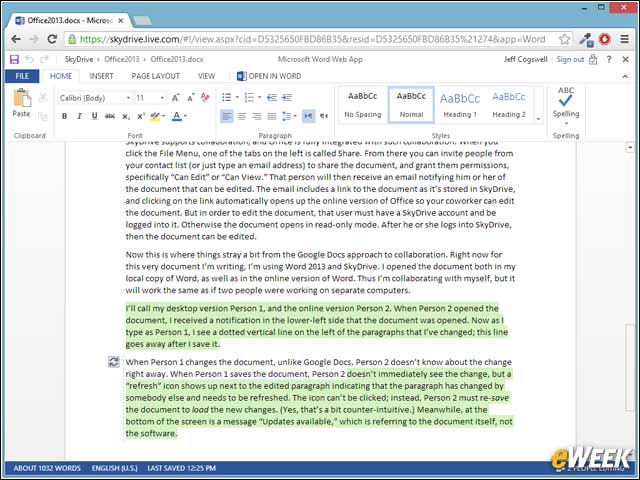640x480 pixels.
Task: Apply strikethrough formatting
Action: [x=110, y=116]
